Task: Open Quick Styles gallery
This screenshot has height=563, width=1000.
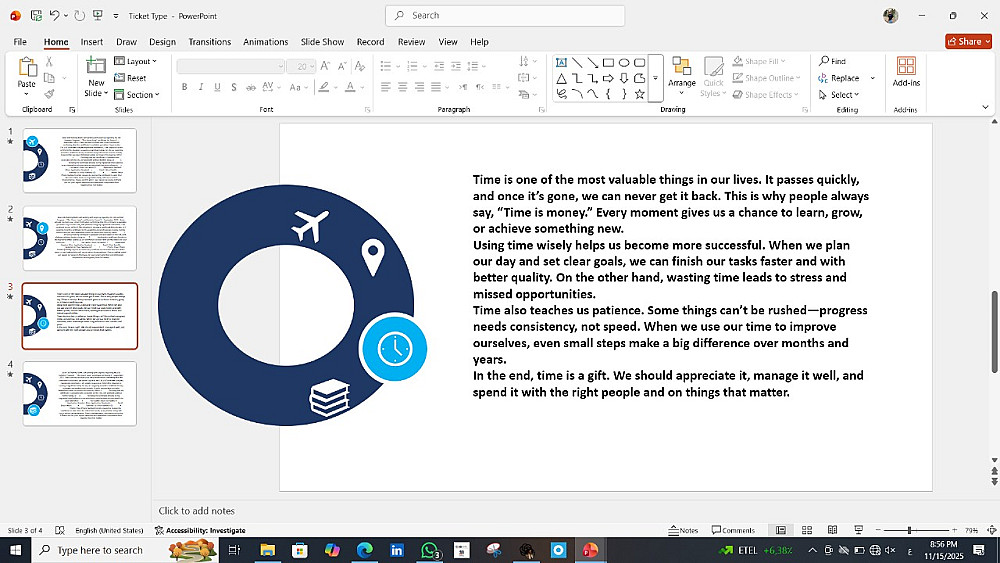Action: click(x=713, y=77)
